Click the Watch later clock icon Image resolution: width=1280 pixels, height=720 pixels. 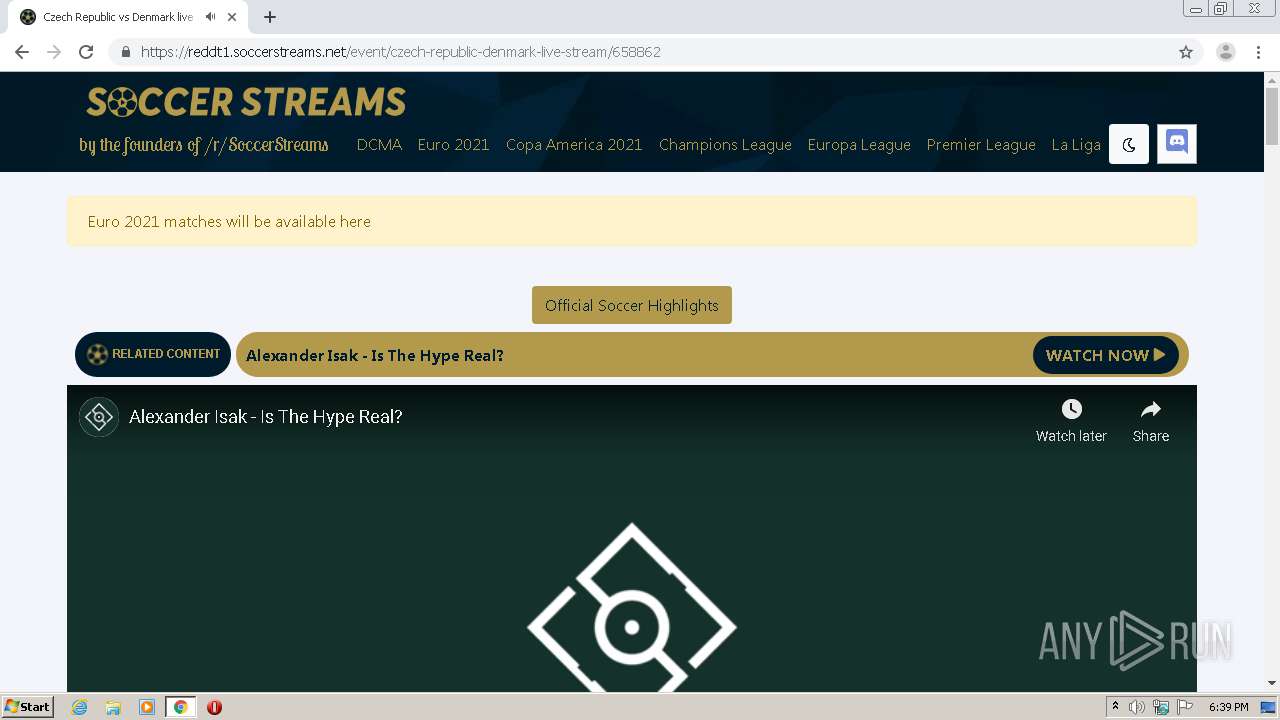1071,409
